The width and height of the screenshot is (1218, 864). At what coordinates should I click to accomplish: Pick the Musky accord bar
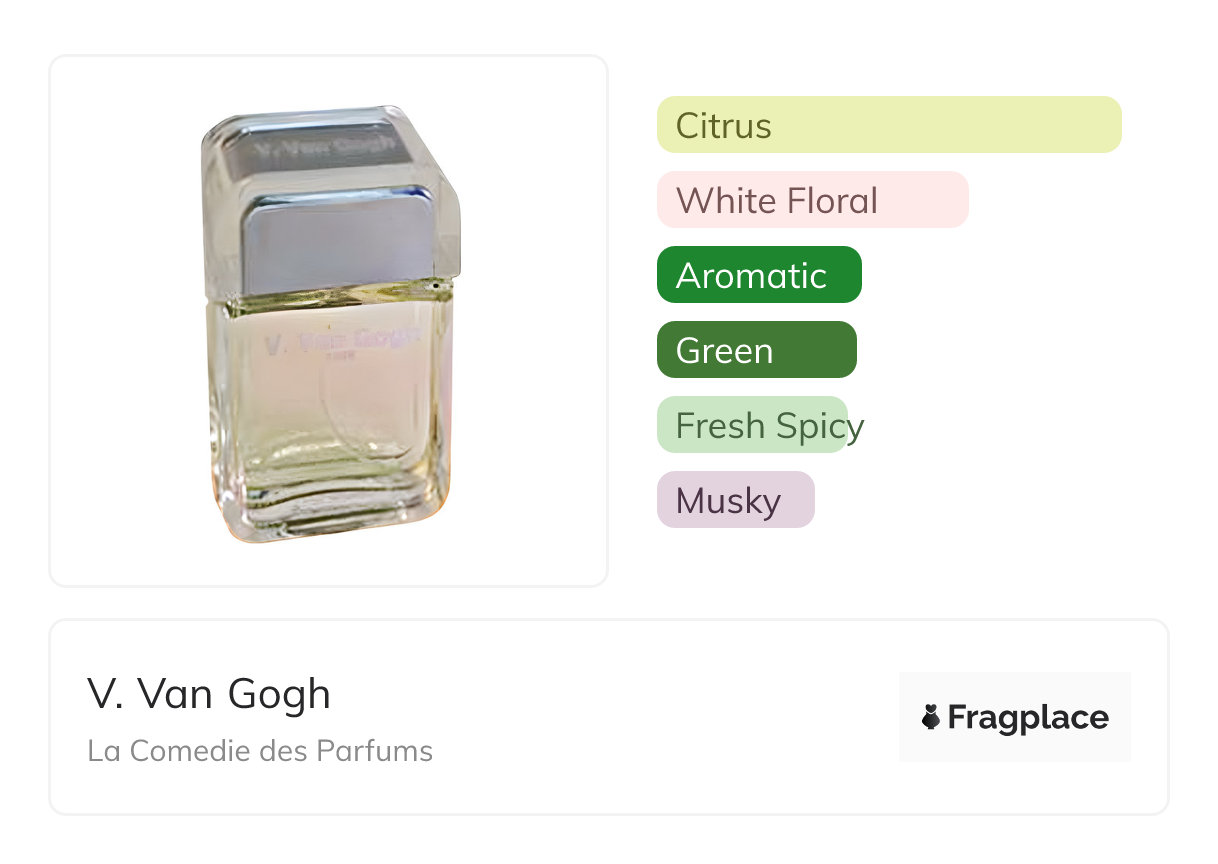pos(735,500)
